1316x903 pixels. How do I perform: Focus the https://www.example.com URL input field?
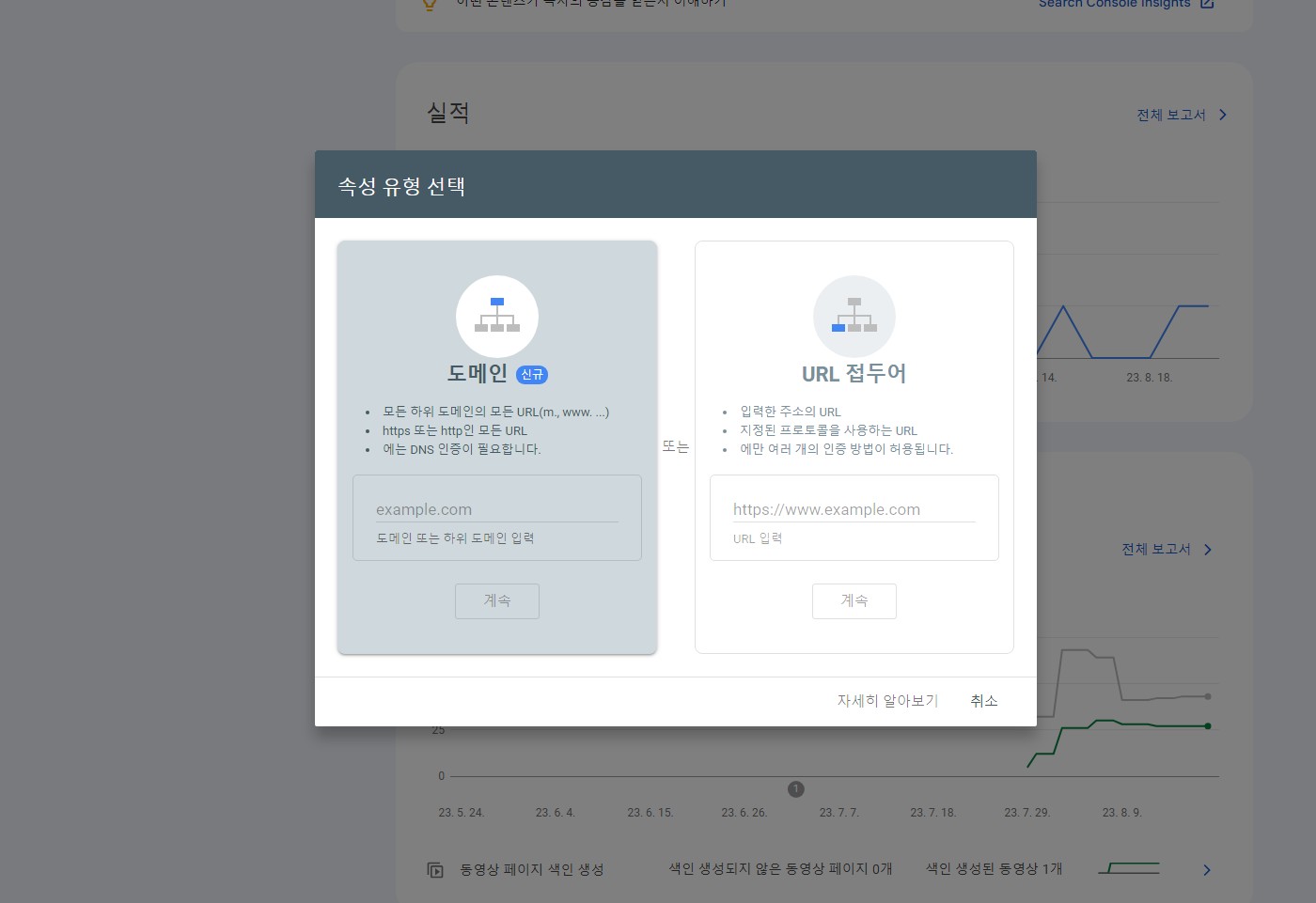[x=854, y=509]
